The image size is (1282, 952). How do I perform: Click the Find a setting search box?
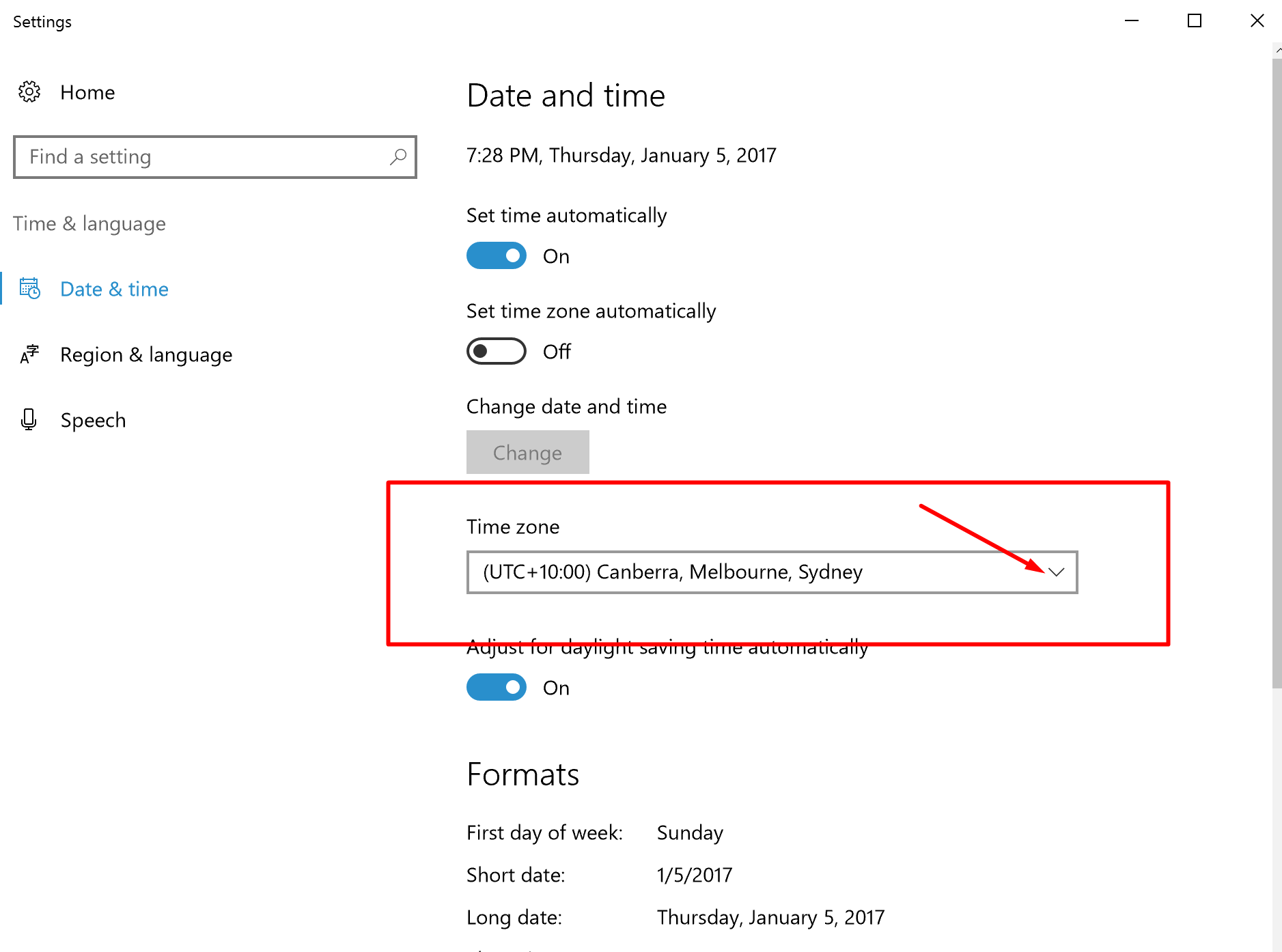point(205,157)
